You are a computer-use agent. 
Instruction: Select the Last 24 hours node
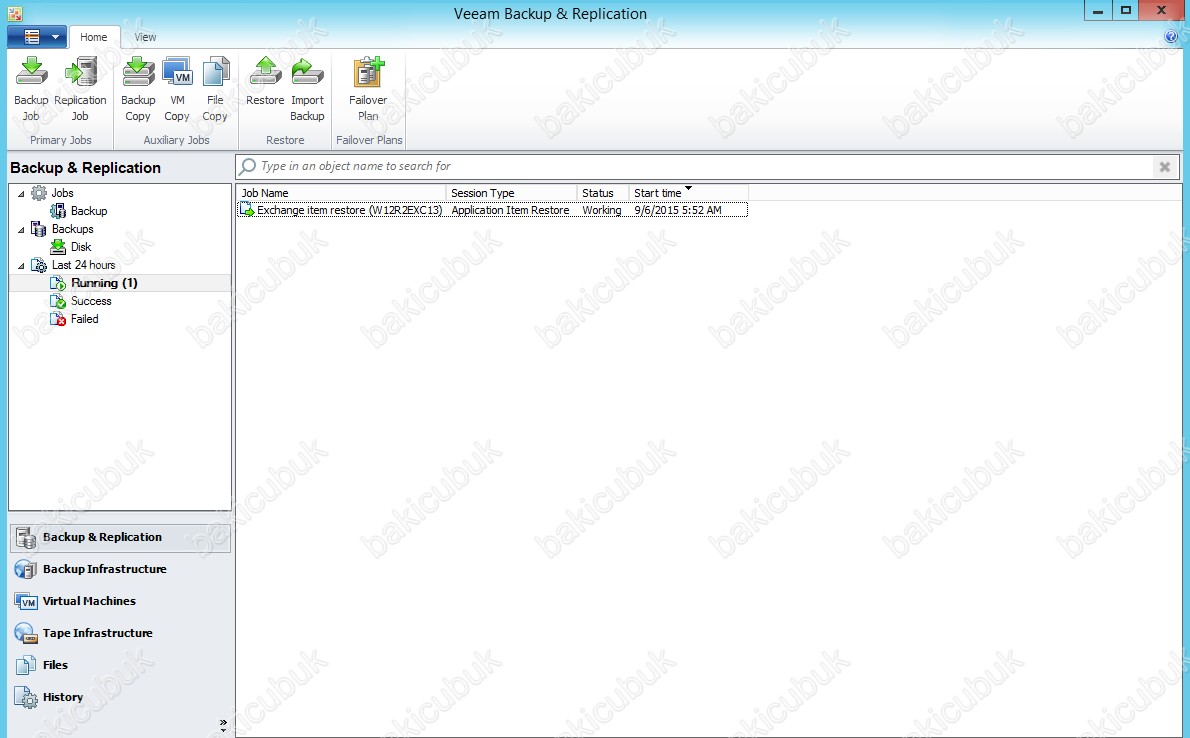(83, 265)
